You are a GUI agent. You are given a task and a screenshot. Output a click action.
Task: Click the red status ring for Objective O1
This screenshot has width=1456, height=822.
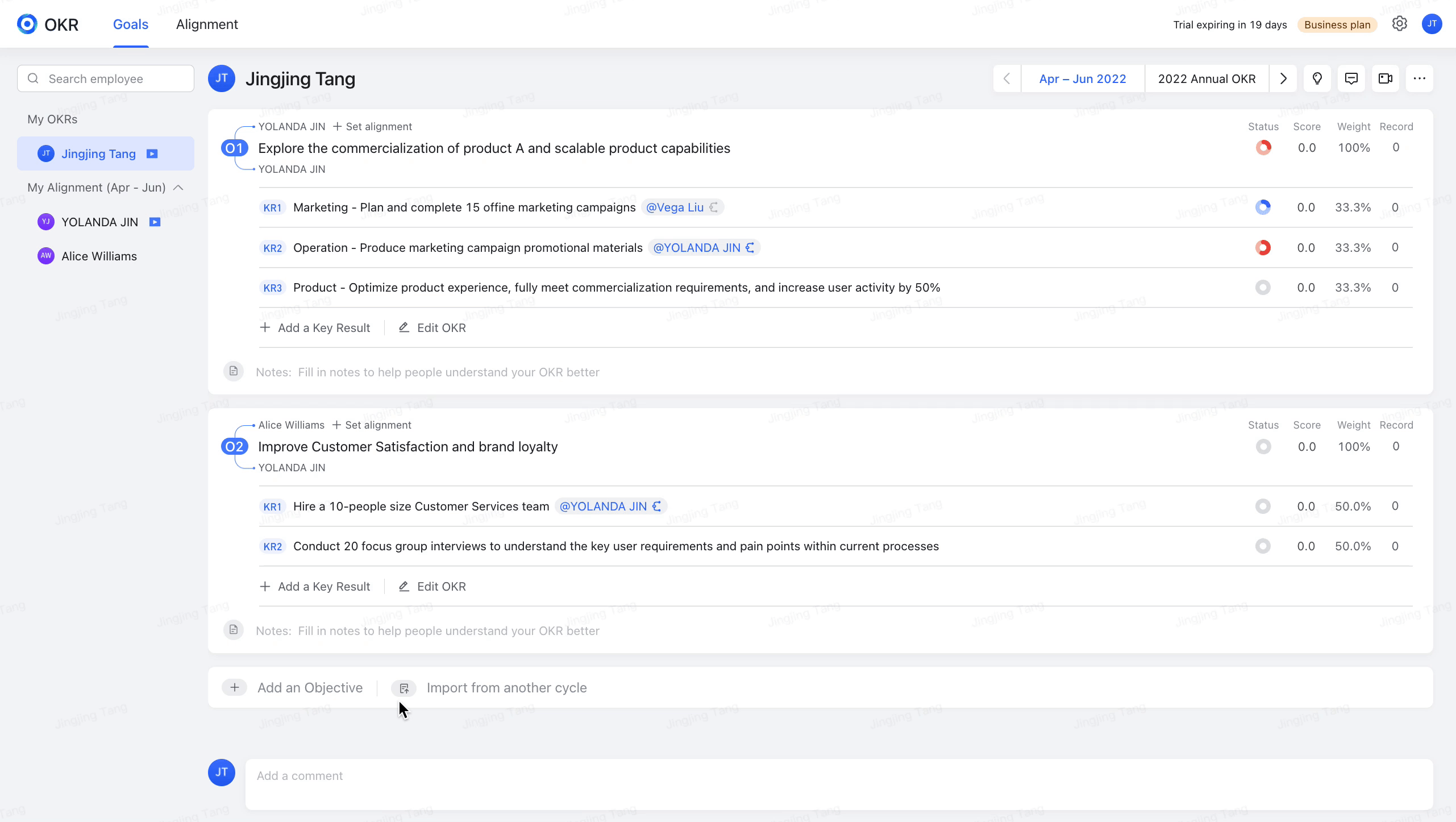(1263, 148)
